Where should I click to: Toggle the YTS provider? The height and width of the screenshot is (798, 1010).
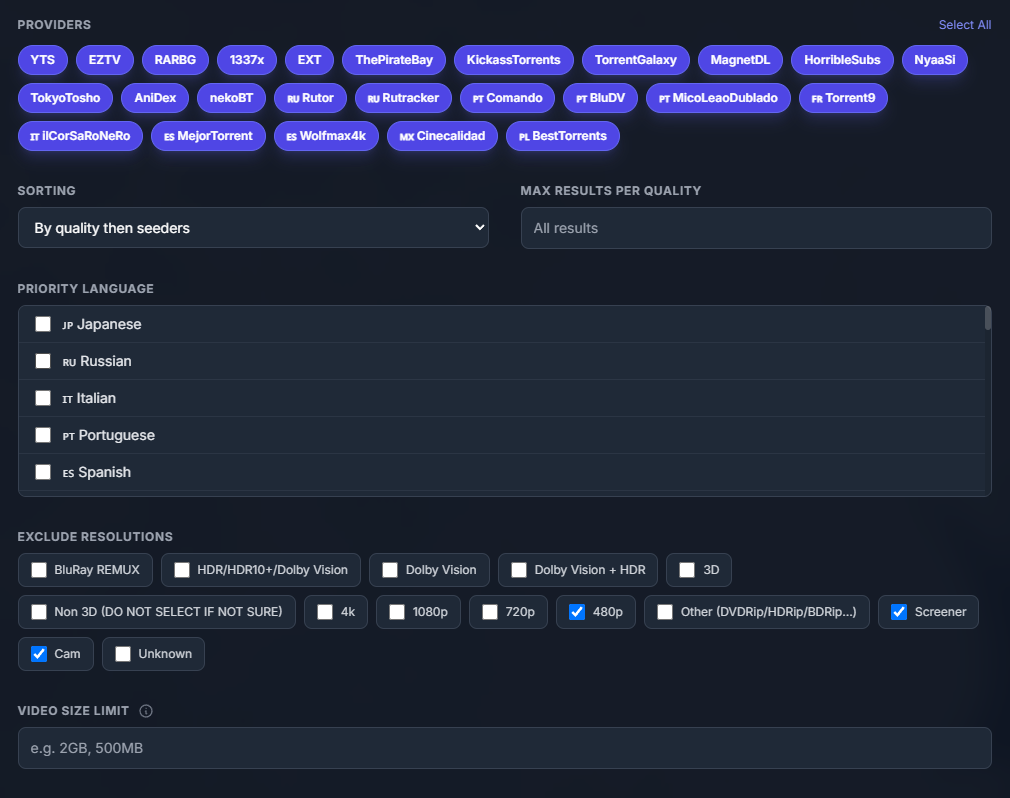[x=43, y=60]
